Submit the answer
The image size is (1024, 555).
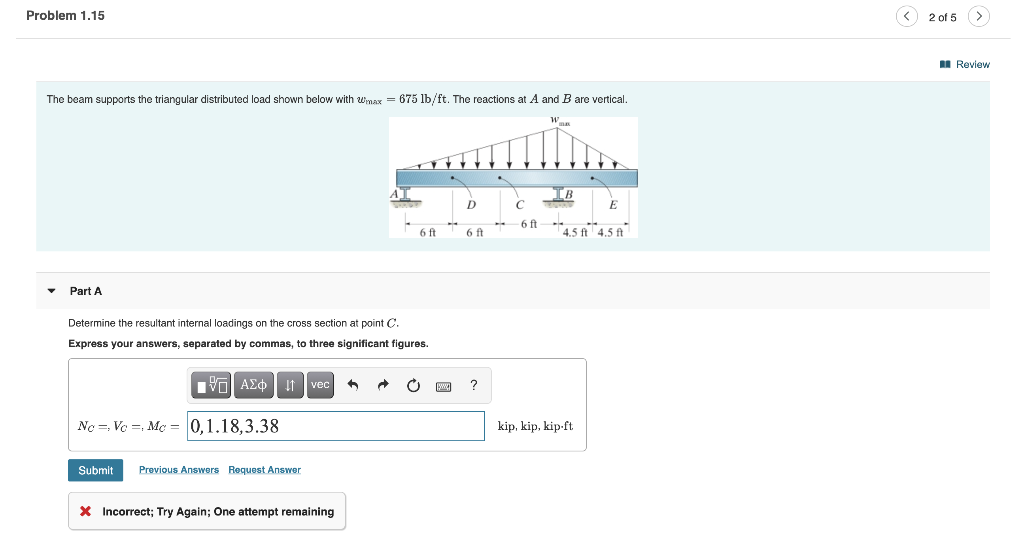tap(95, 470)
